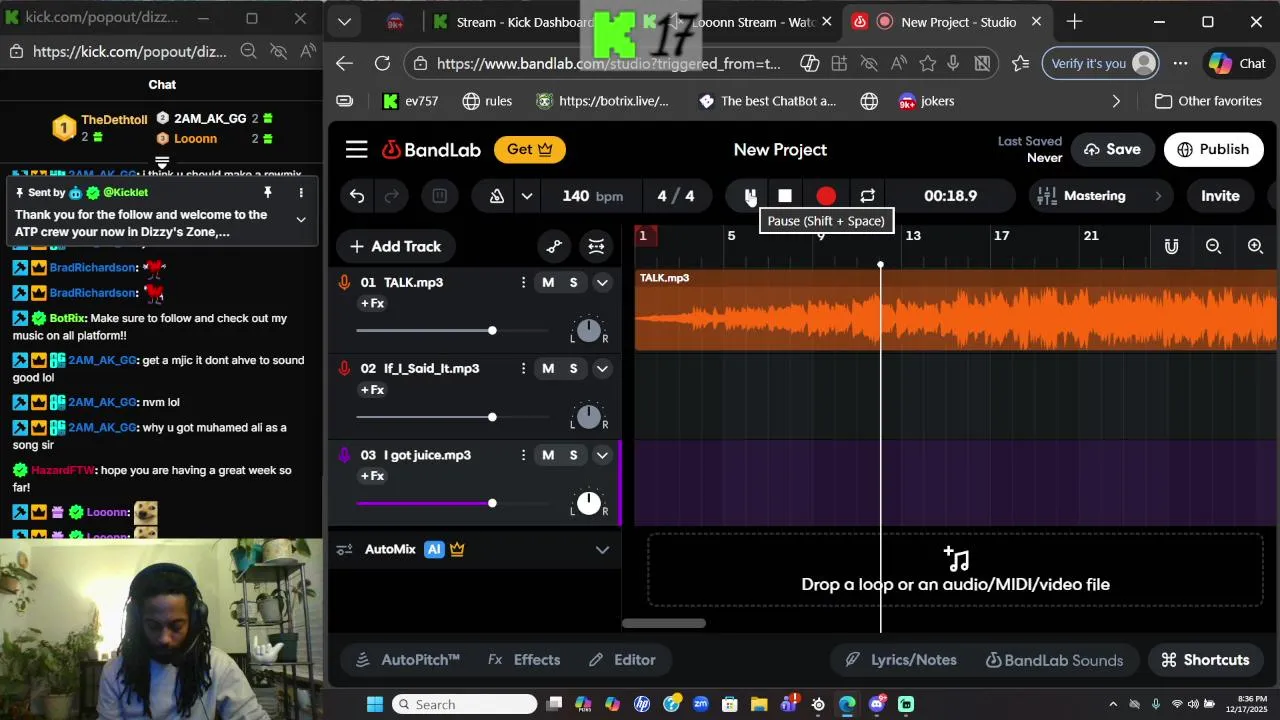Add Fx to the I got juice.mp3 track

(372, 476)
